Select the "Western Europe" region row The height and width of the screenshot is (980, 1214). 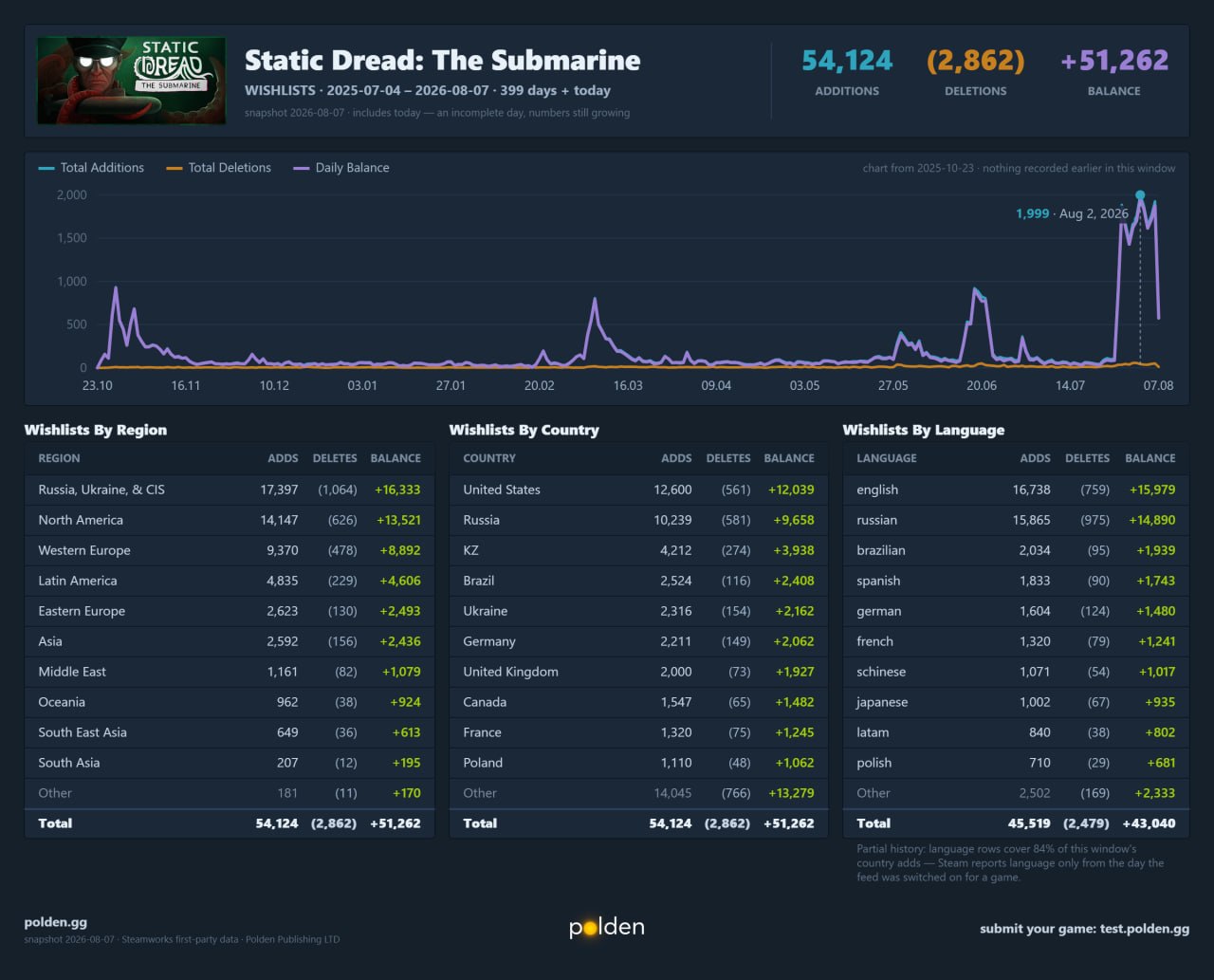[x=230, y=550]
